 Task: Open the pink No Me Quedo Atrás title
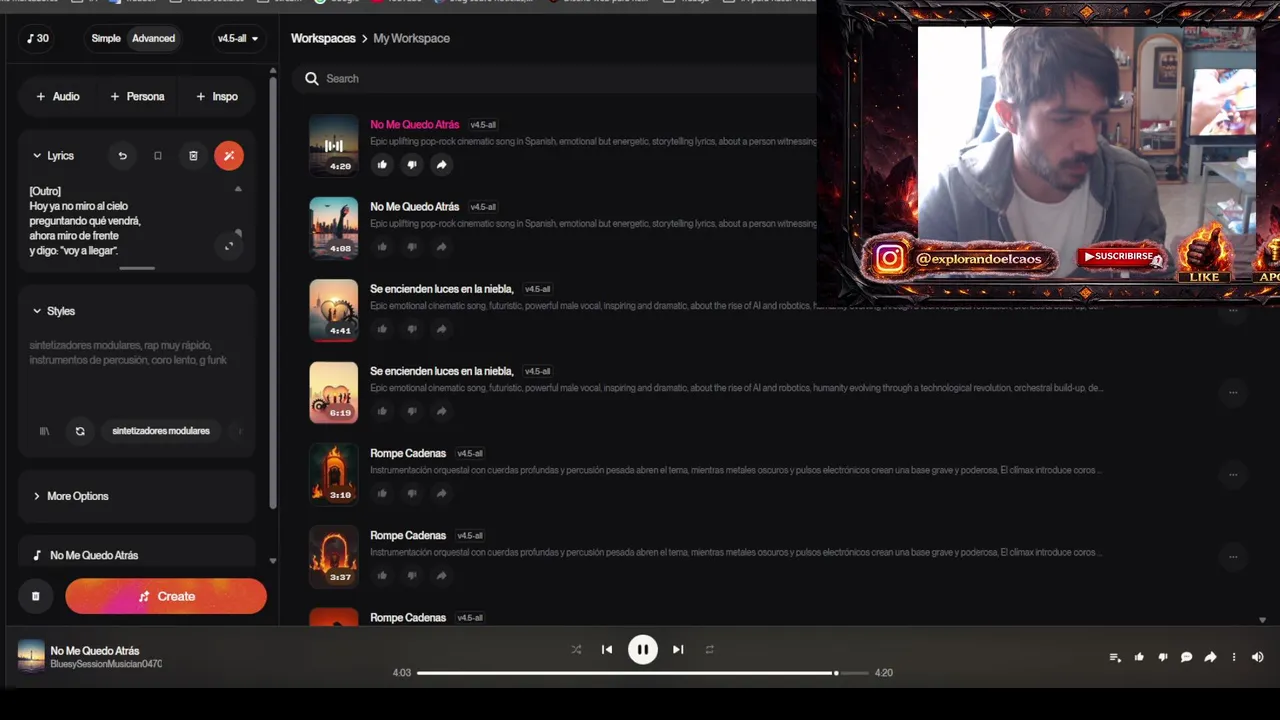414,125
